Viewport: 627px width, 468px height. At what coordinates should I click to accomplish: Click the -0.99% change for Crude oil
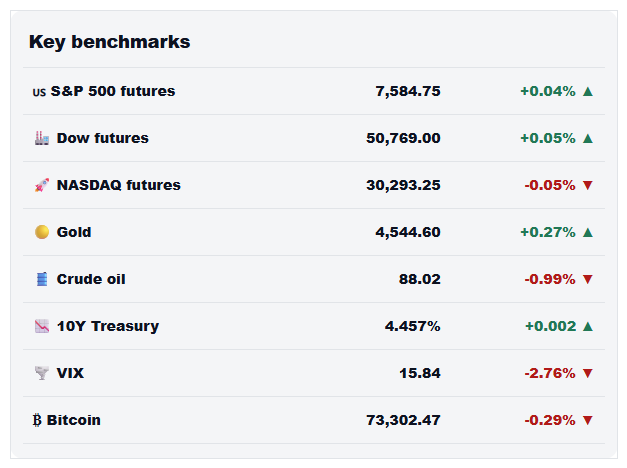coord(550,279)
